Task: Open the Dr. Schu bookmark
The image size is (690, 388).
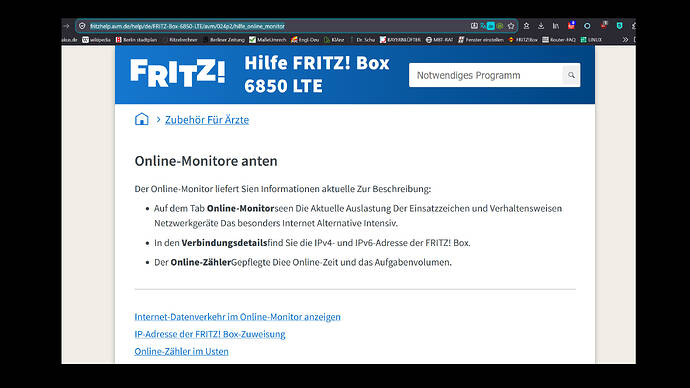Action: coord(363,40)
